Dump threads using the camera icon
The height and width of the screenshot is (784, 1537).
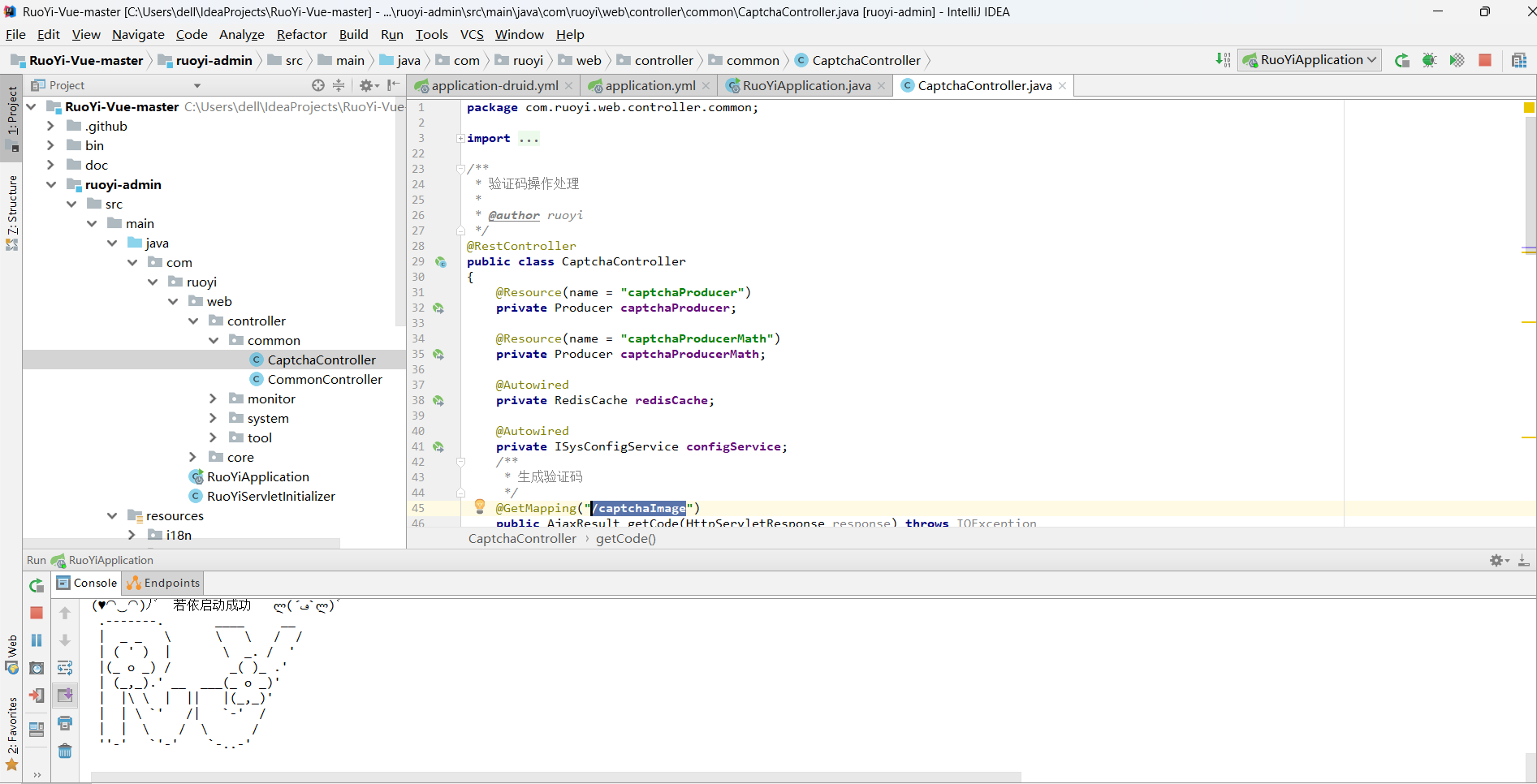37,669
